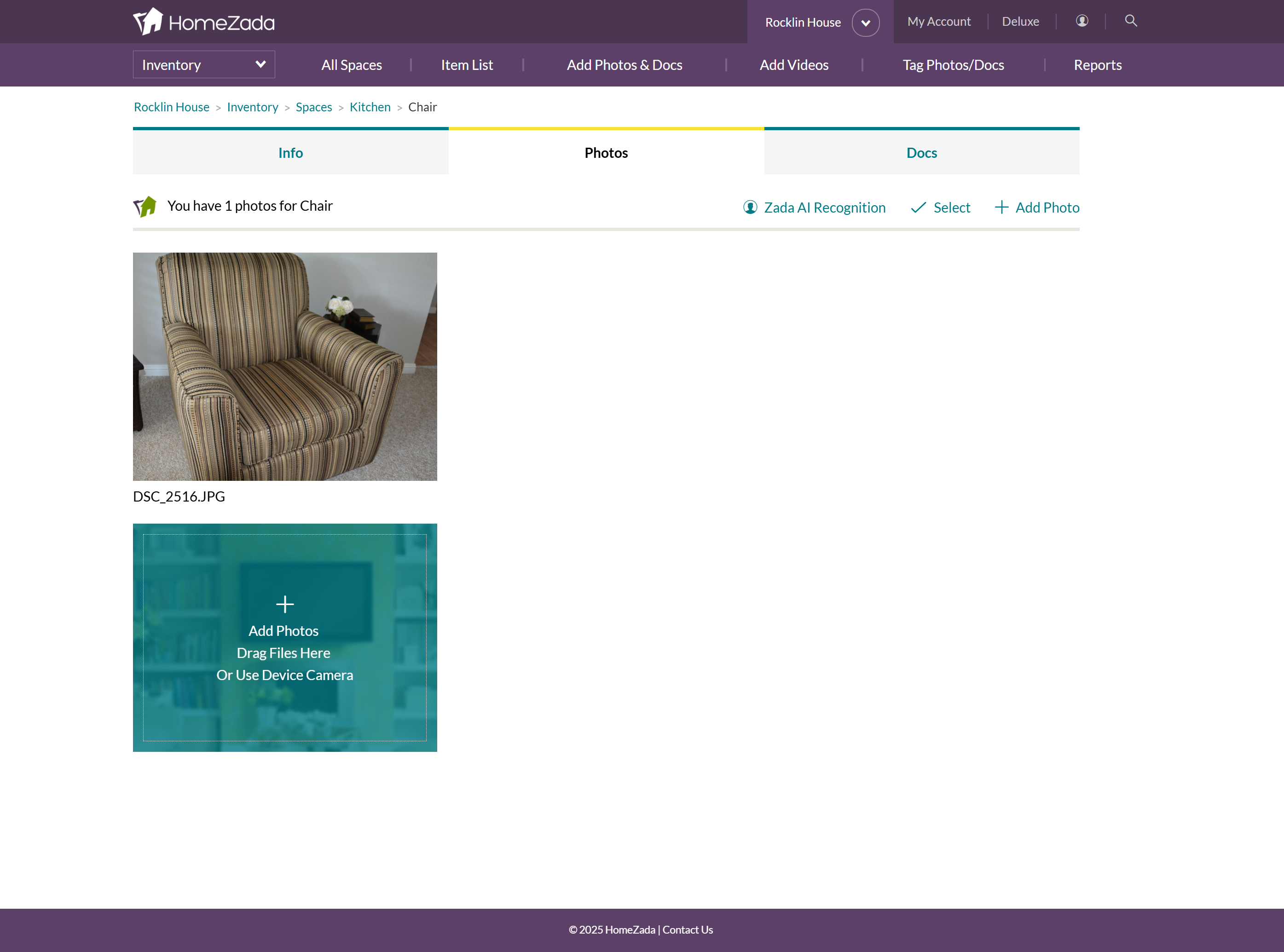Open the user profile icon in header
The width and height of the screenshot is (1284, 952).
[x=1082, y=21]
